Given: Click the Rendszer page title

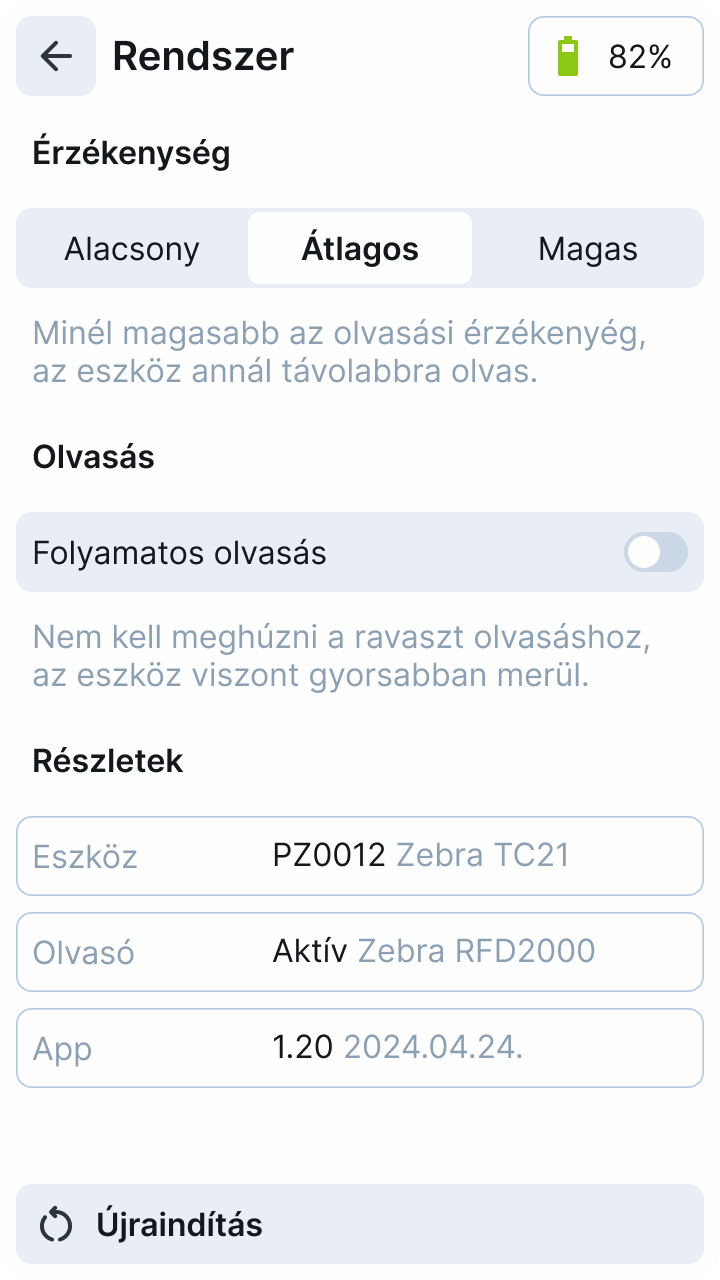Looking at the screenshot, I should [x=203, y=56].
